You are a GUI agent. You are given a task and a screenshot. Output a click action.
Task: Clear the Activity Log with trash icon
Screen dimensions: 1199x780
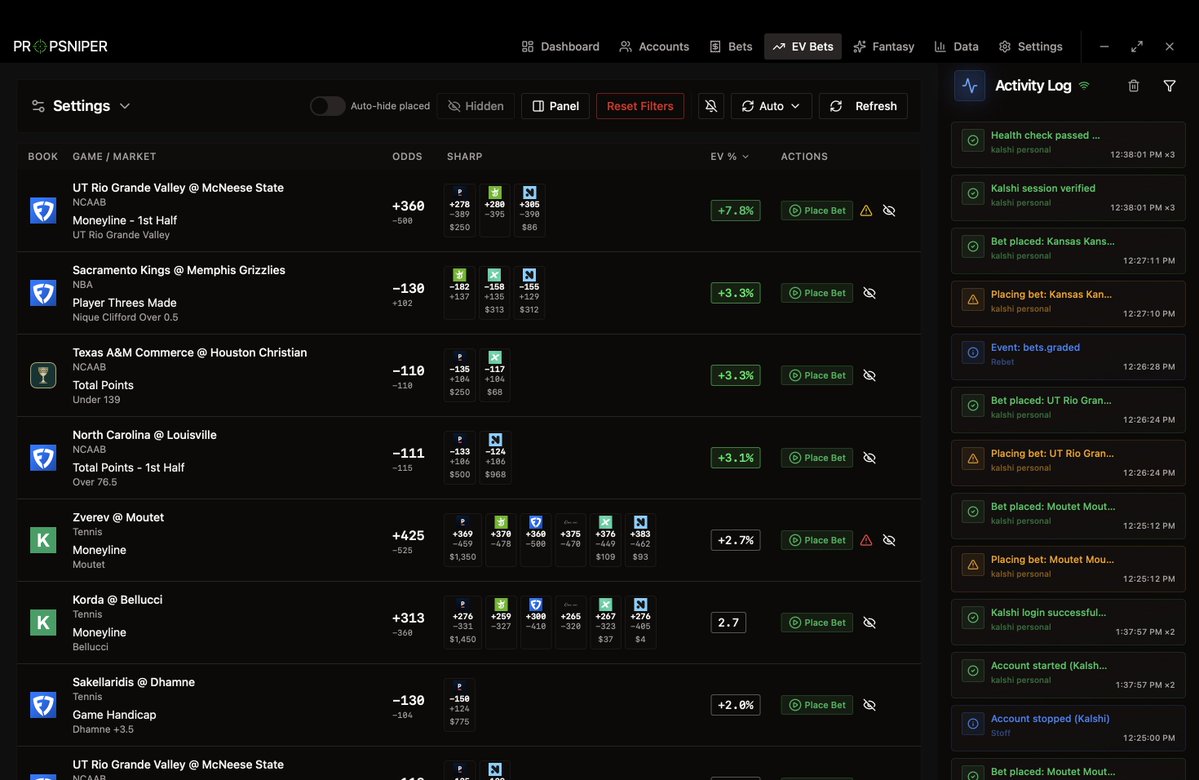click(x=1133, y=86)
